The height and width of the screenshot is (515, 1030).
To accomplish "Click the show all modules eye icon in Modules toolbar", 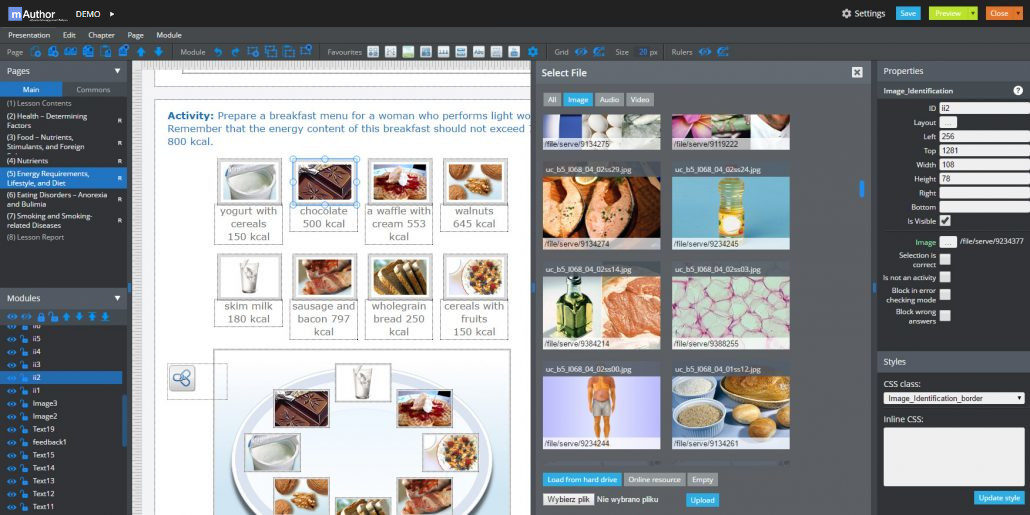I will coord(12,317).
